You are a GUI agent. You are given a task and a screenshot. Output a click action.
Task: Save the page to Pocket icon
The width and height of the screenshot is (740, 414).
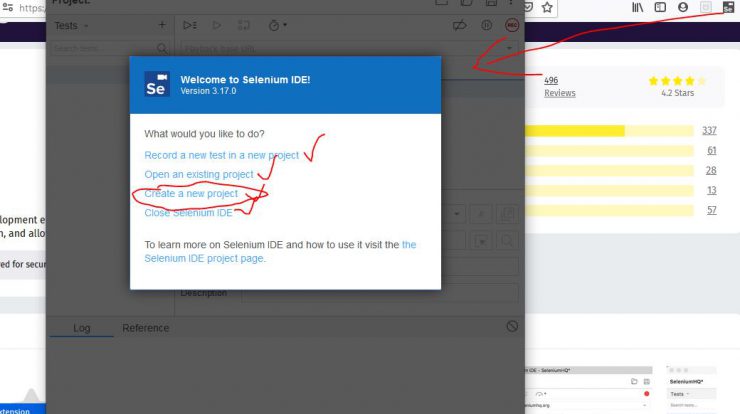pos(529,7)
